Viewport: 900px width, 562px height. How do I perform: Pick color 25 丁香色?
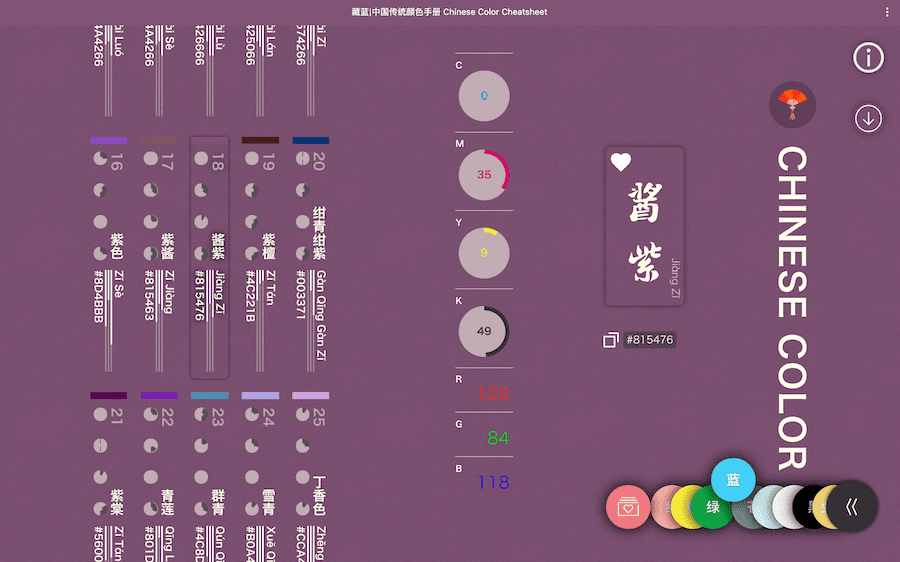[x=311, y=476]
